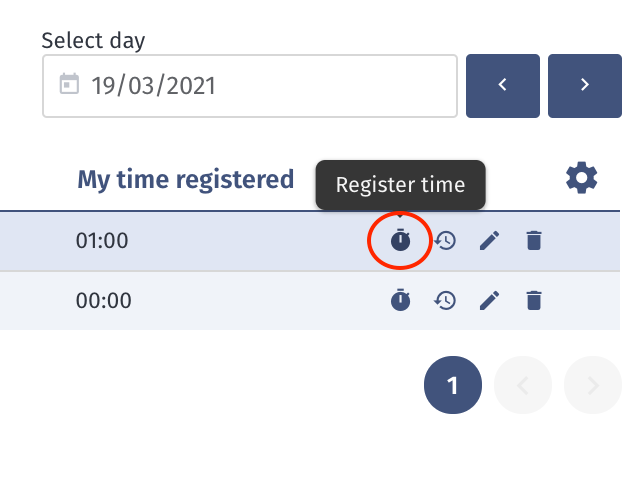Image resolution: width=640 pixels, height=496 pixels.
Task: Edit the 00:00 entry with pencil icon
Action: click(489, 300)
